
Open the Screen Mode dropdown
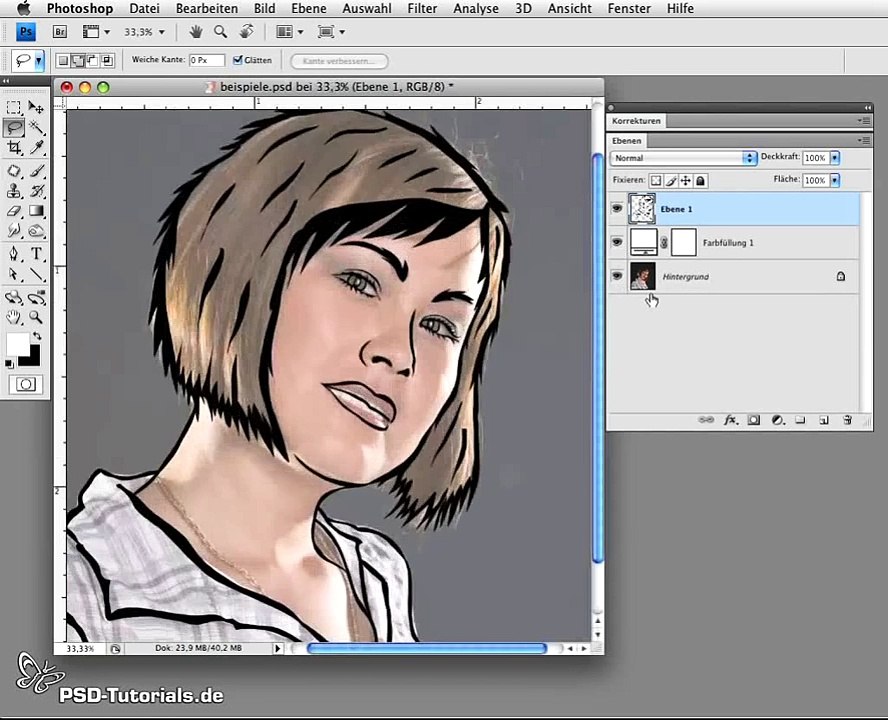pos(331,32)
